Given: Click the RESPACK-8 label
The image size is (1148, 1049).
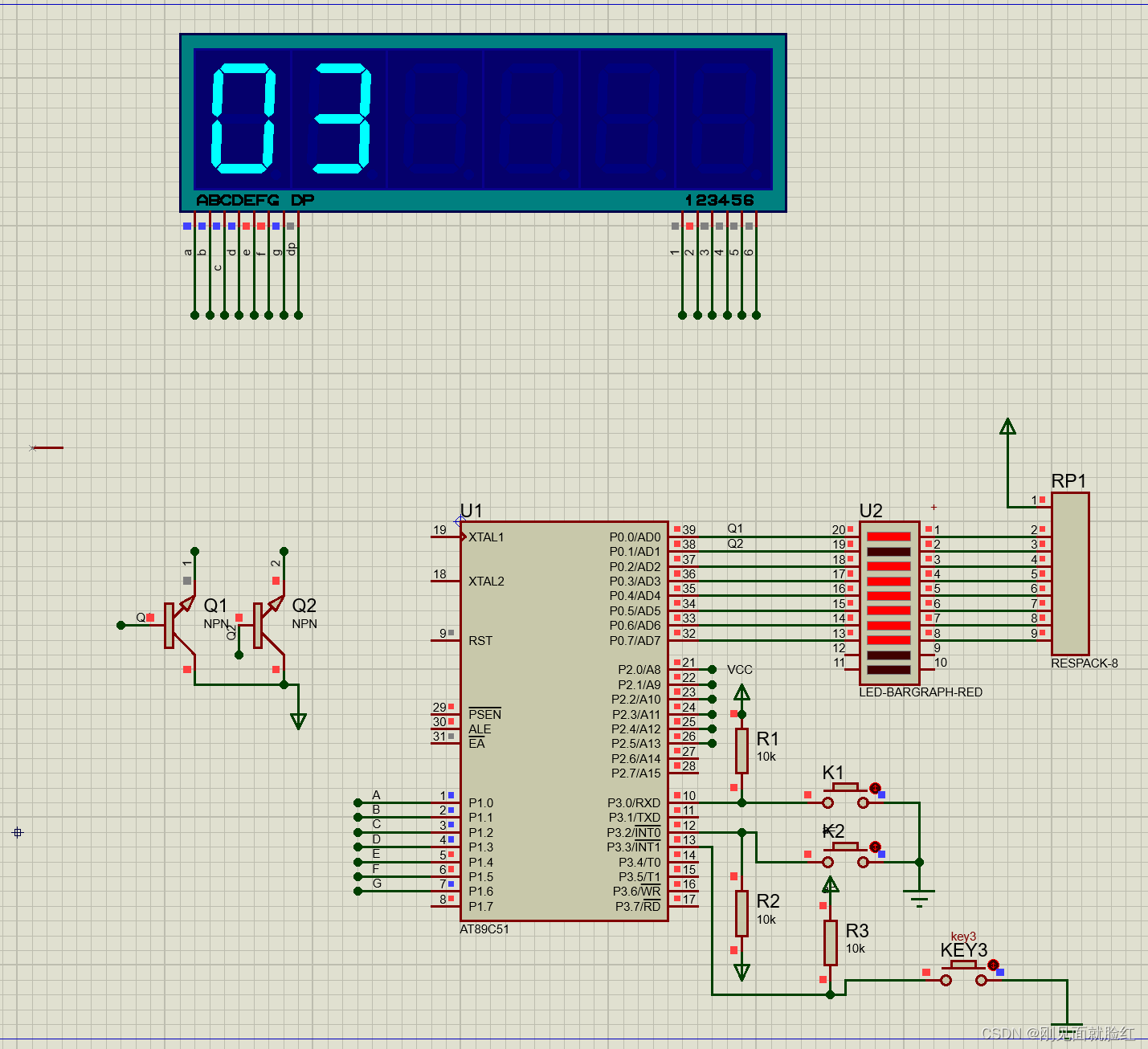Looking at the screenshot, I should click(1085, 663).
